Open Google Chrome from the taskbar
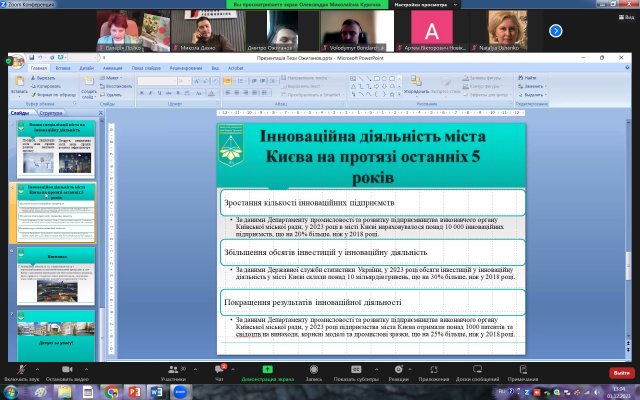 click(110, 392)
